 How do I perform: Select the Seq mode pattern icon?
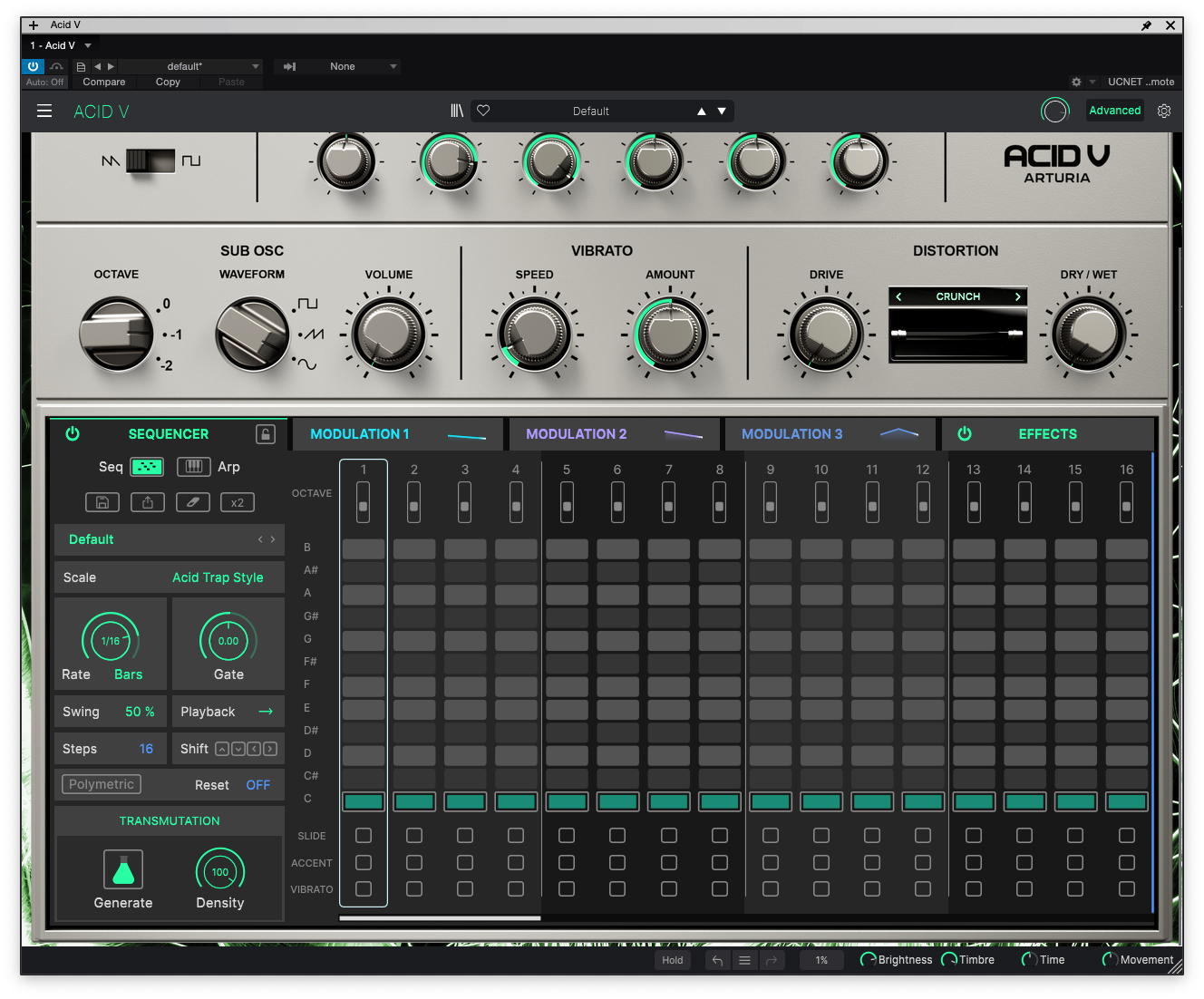(x=147, y=467)
